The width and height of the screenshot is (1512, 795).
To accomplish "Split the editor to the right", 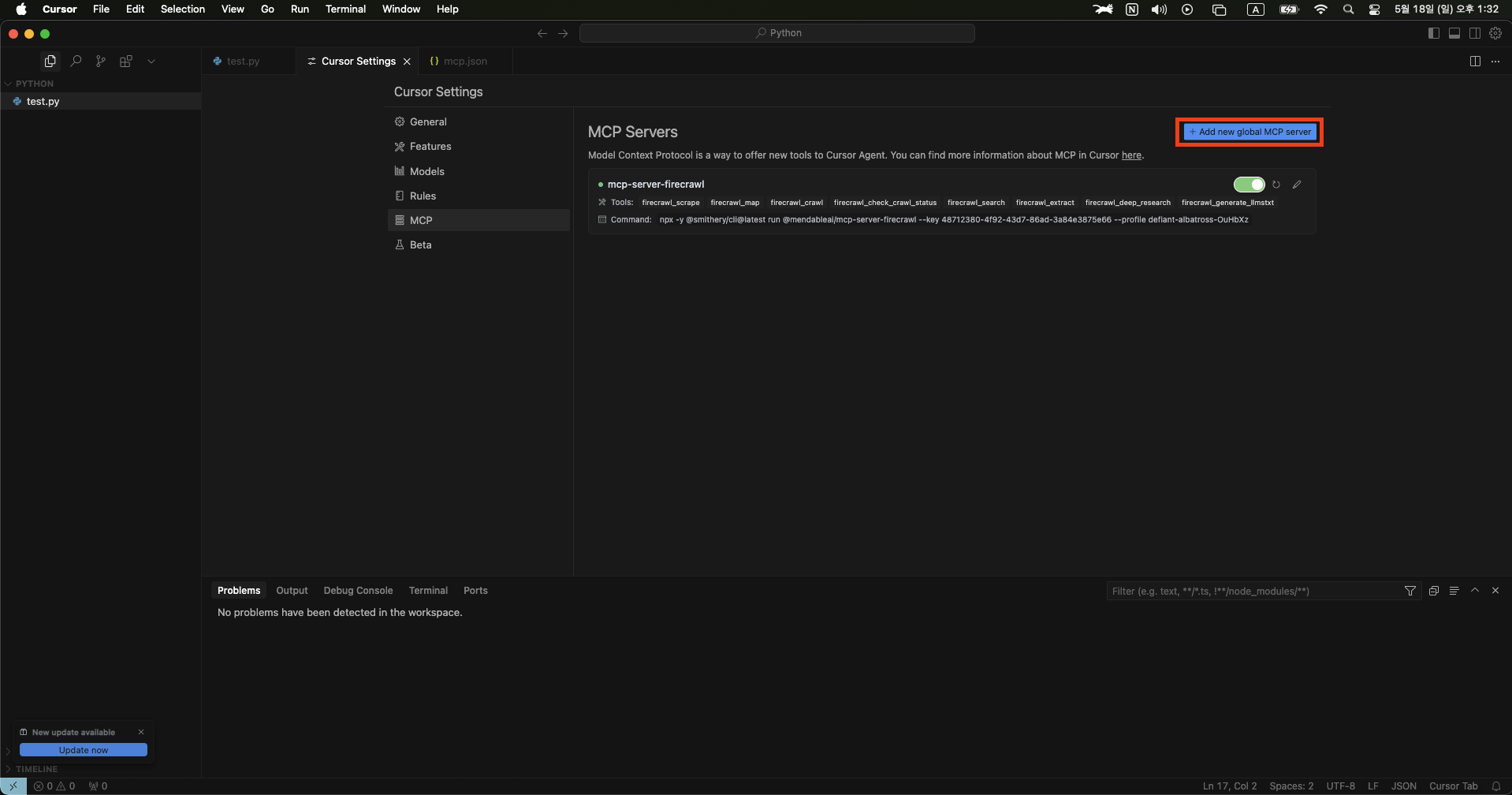I will (1475, 61).
